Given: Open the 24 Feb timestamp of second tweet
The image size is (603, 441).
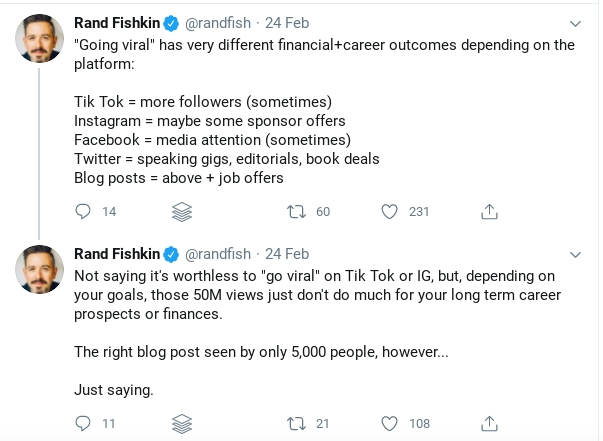Looking at the screenshot, I should point(287,253).
